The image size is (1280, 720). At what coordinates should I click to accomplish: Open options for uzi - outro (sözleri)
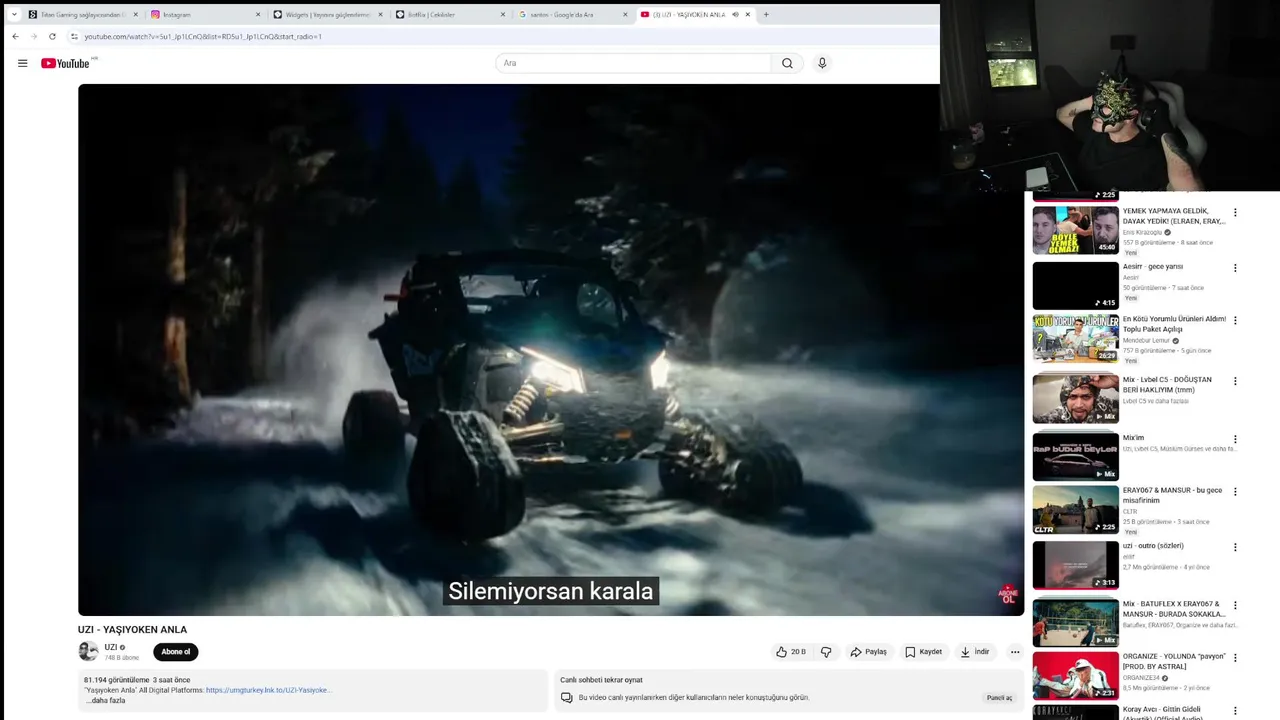(1235, 547)
